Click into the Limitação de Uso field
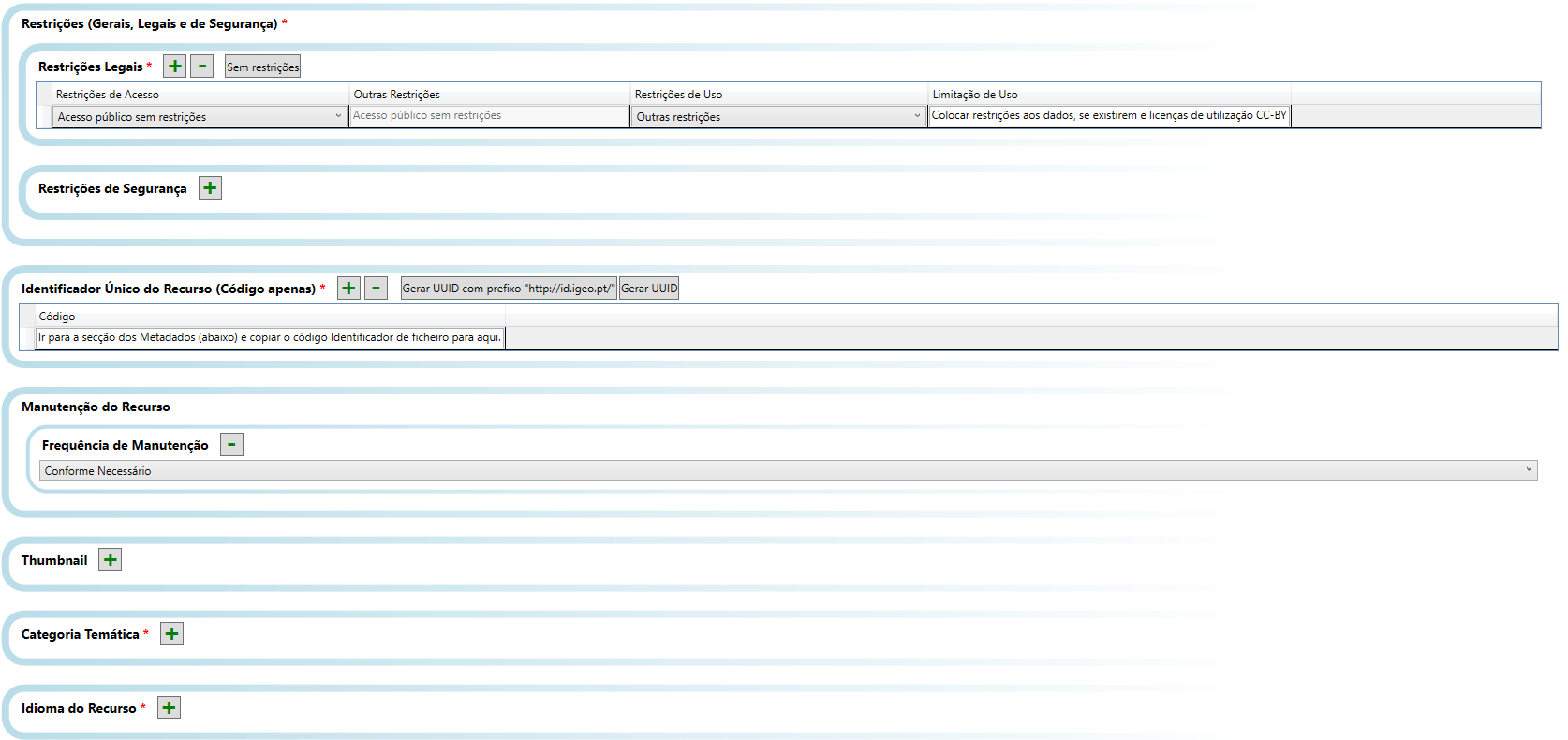This screenshot has height=740, width=1568. [1109, 116]
